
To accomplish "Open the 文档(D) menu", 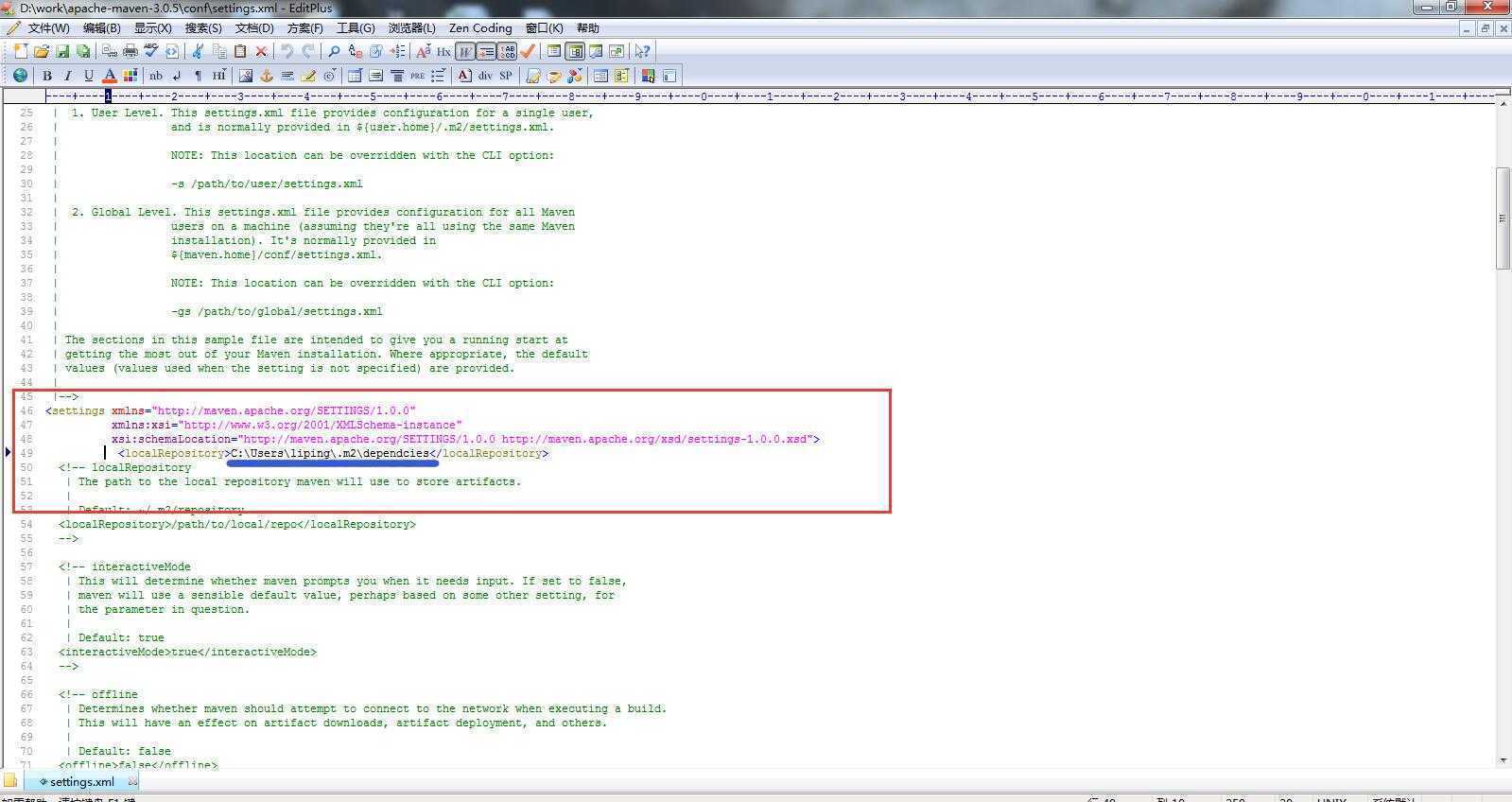I will (x=253, y=28).
